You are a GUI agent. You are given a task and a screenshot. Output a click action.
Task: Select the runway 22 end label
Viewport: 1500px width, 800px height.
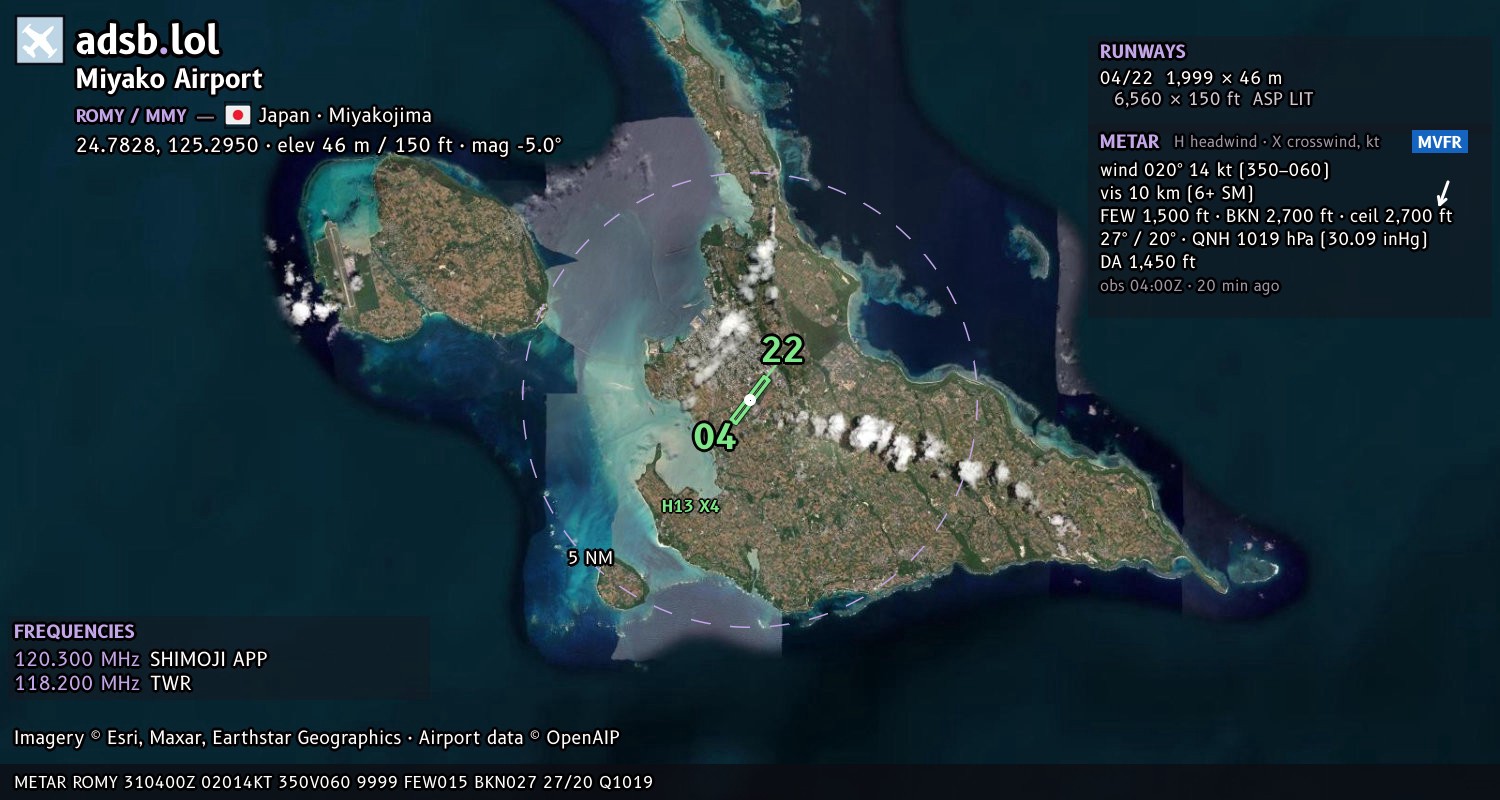[782, 350]
